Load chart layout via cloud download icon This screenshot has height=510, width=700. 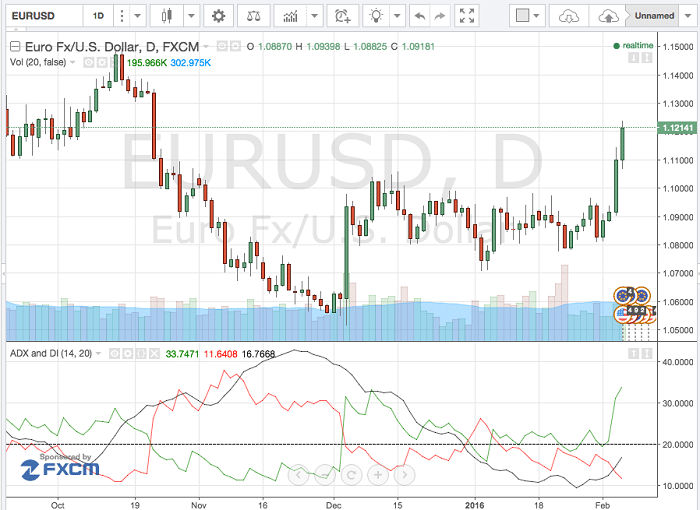point(569,16)
